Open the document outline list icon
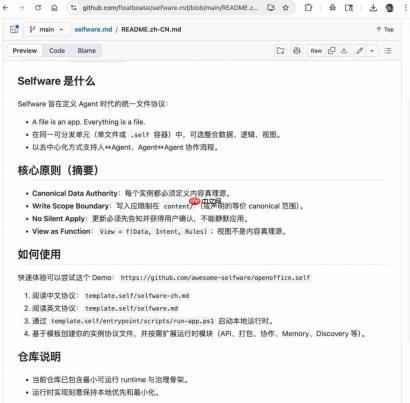Image resolution: width=410 pixels, height=403 pixels. coord(388,51)
